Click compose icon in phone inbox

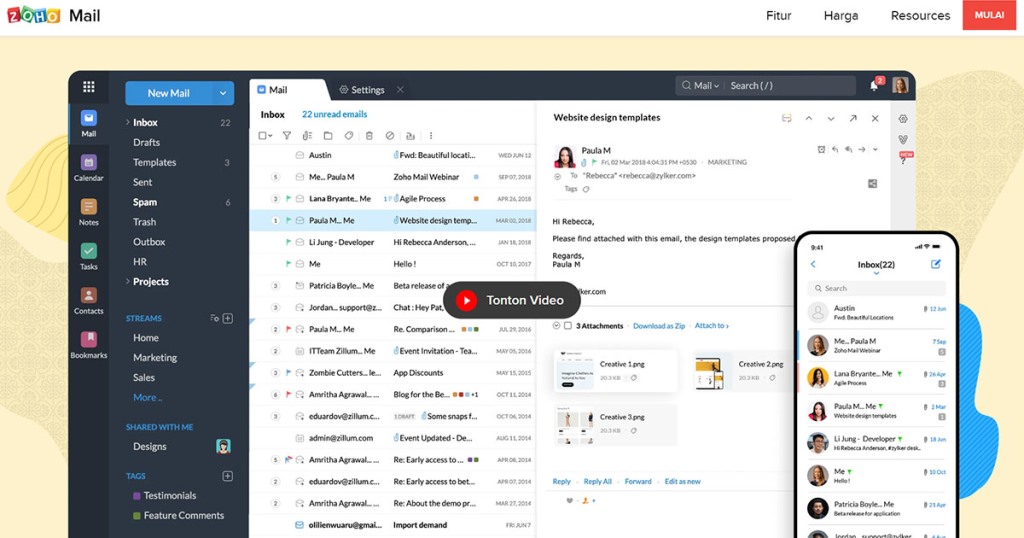(x=935, y=264)
